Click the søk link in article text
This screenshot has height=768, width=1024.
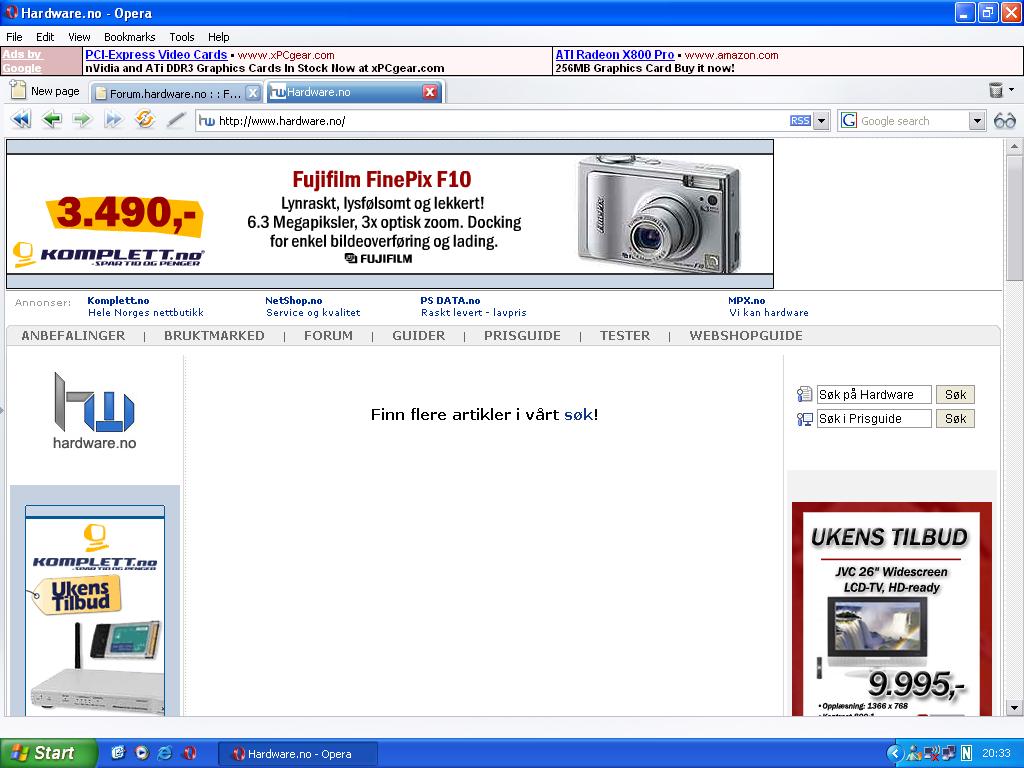click(x=578, y=415)
